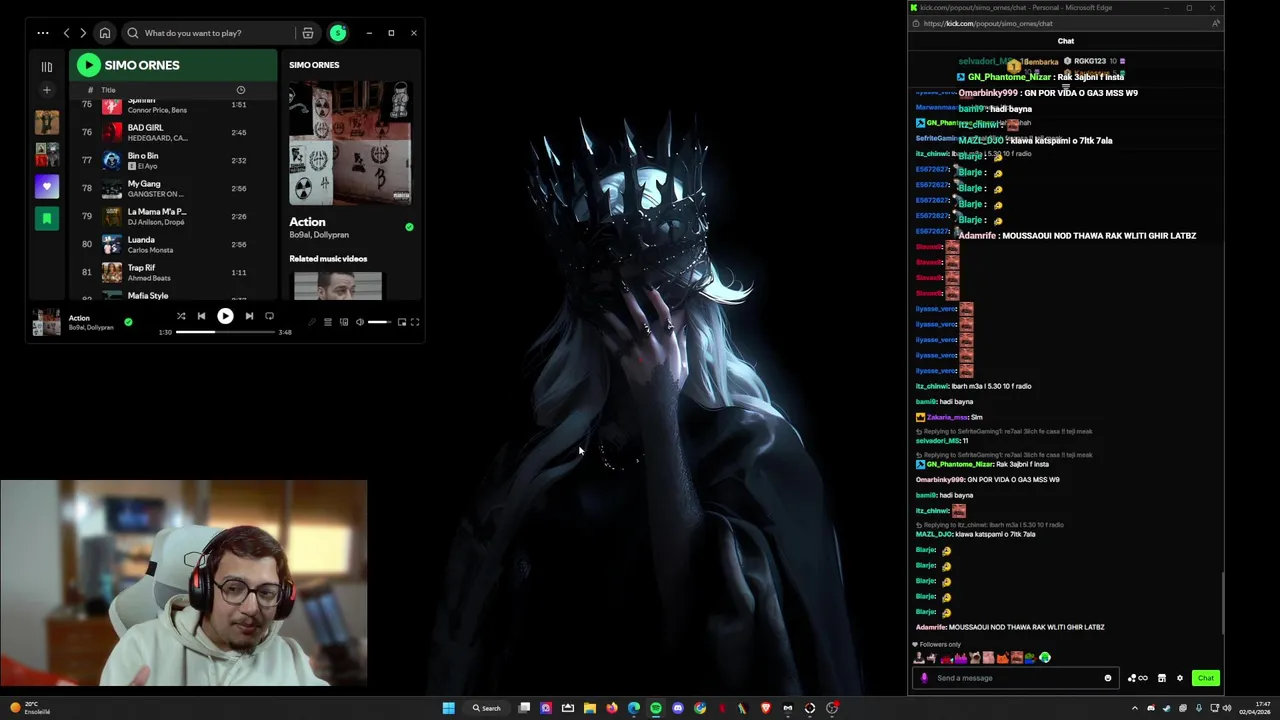The height and width of the screenshot is (720, 1280).
Task: Skip to previous track
Action: click(201, 316)
